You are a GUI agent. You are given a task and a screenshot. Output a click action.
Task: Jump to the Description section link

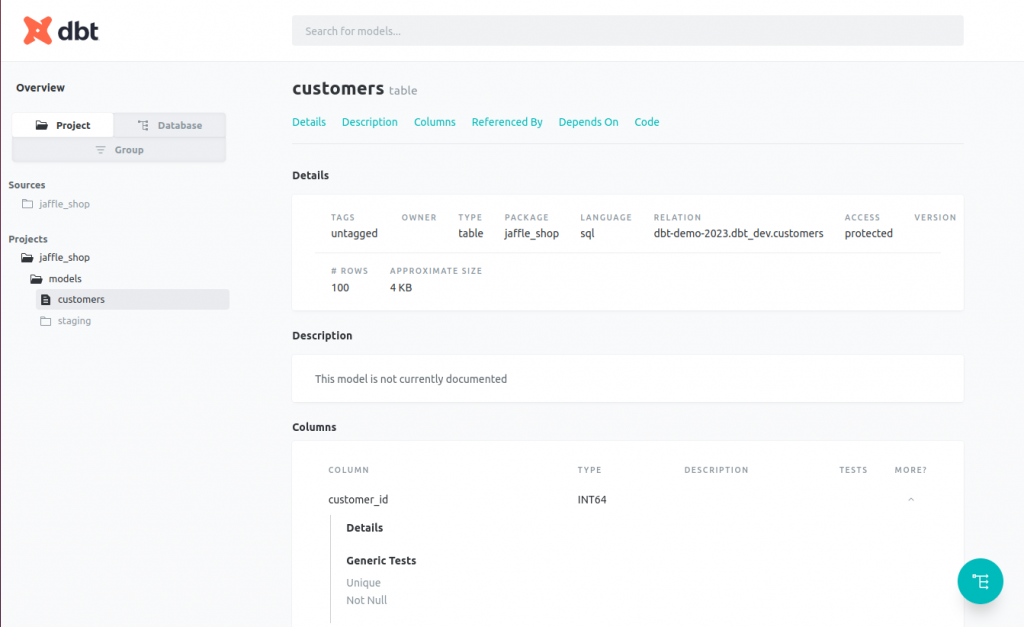pyautogui.click(x=370, y=122)
